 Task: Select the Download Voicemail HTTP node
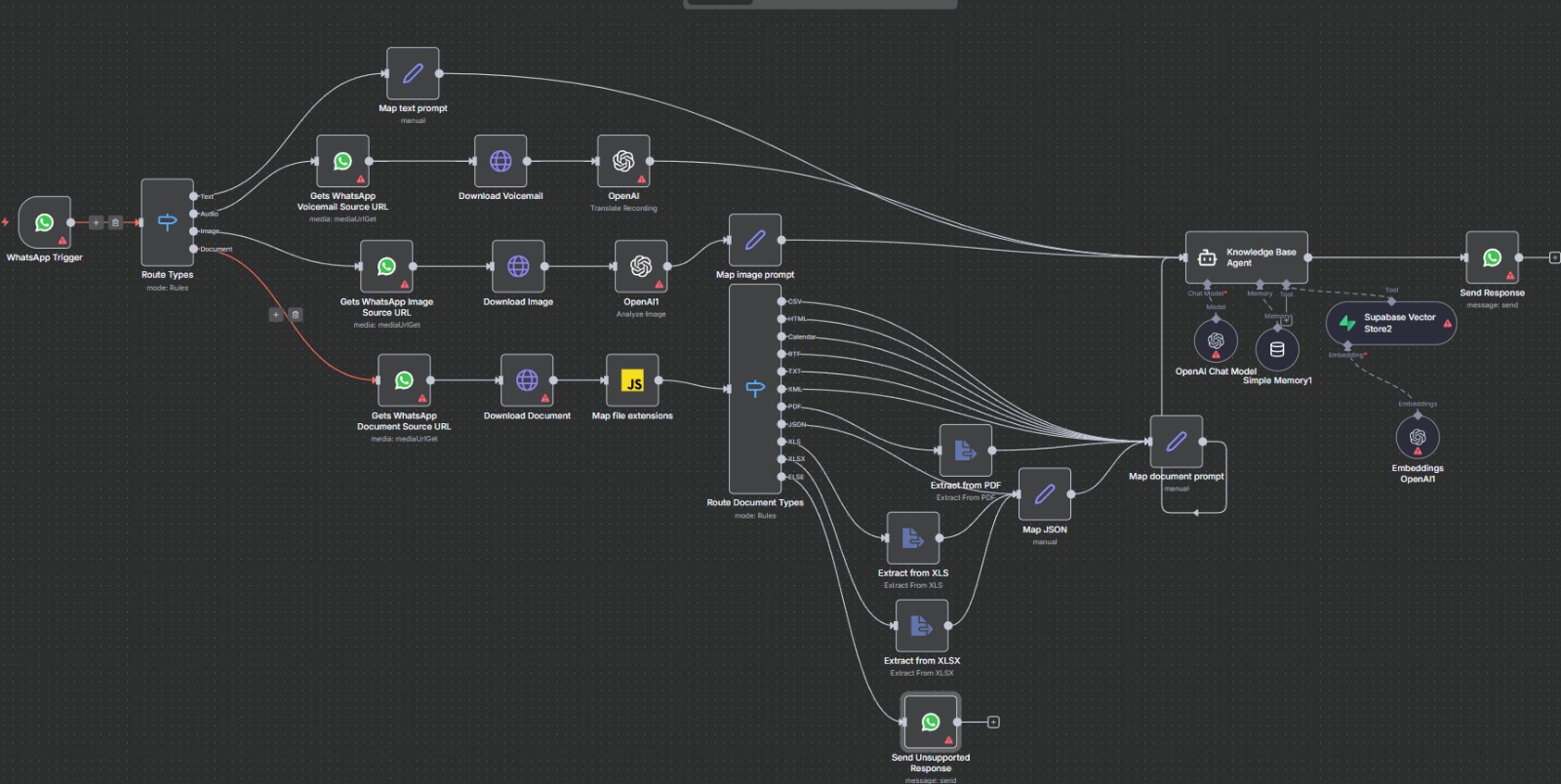pyautogui.click(x=500, y=161)
